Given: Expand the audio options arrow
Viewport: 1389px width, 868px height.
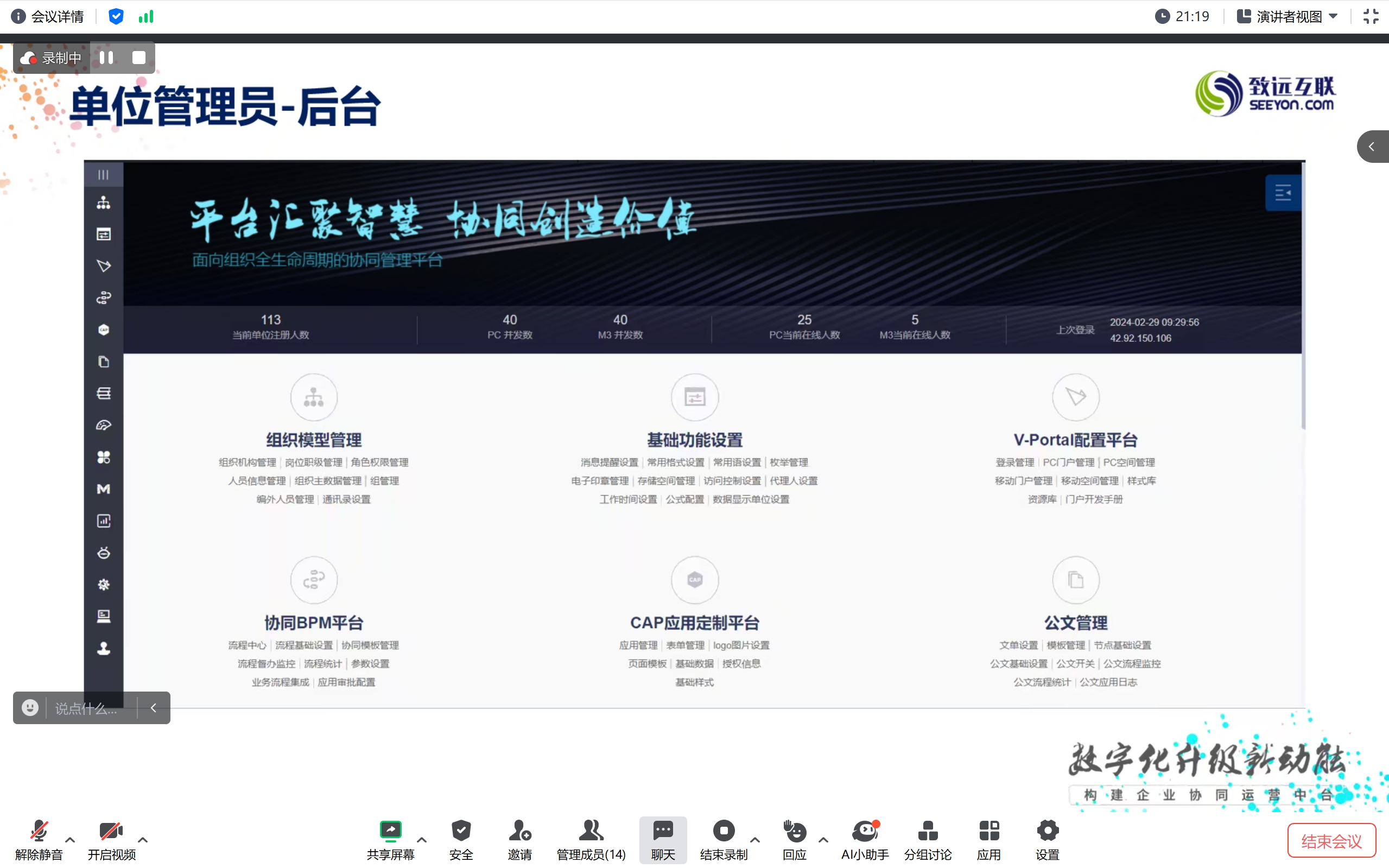Looking at the screenshot, I should click(x=70, y=840).
